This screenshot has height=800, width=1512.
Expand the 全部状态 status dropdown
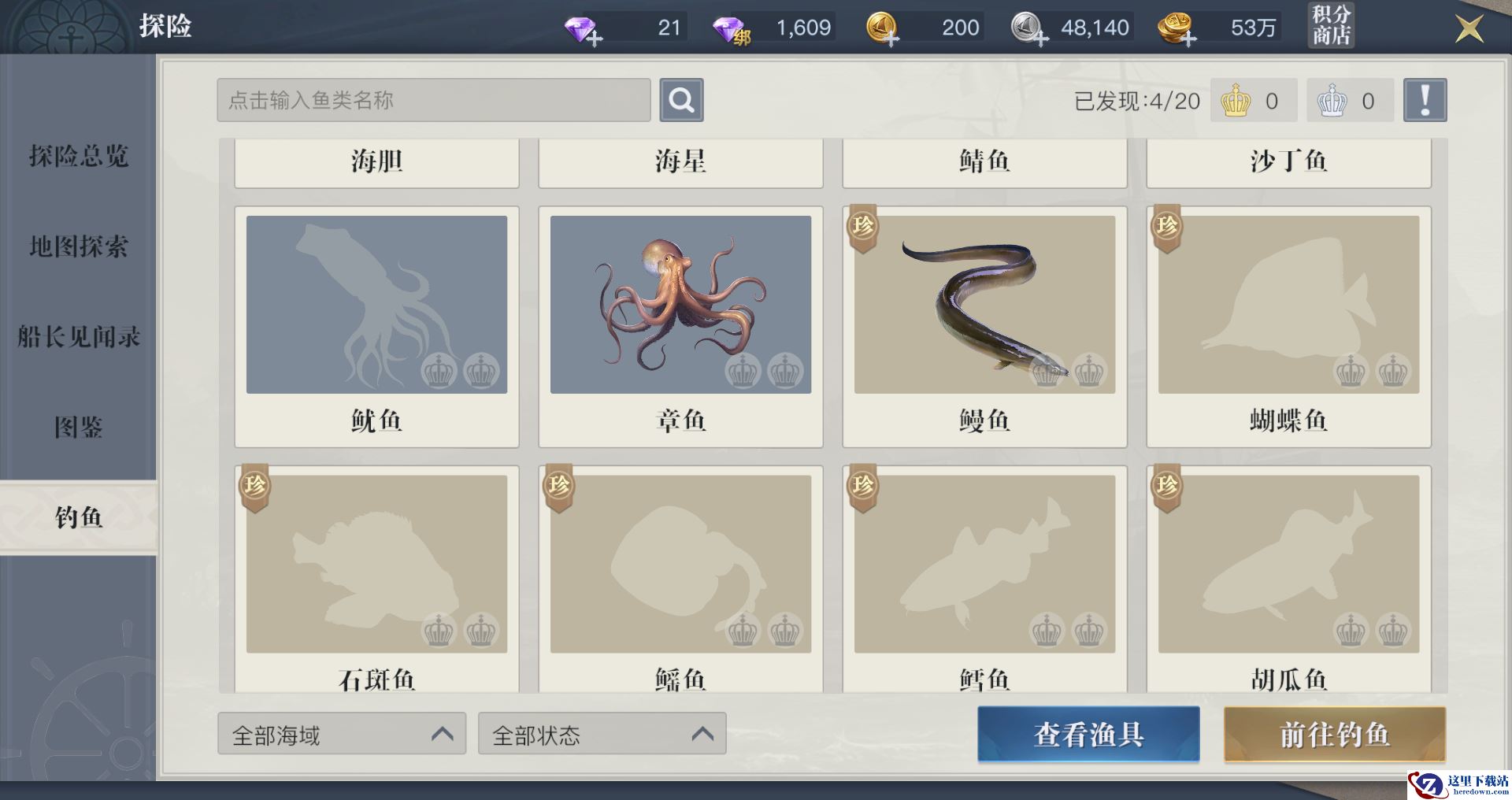(x=602, y=734)
